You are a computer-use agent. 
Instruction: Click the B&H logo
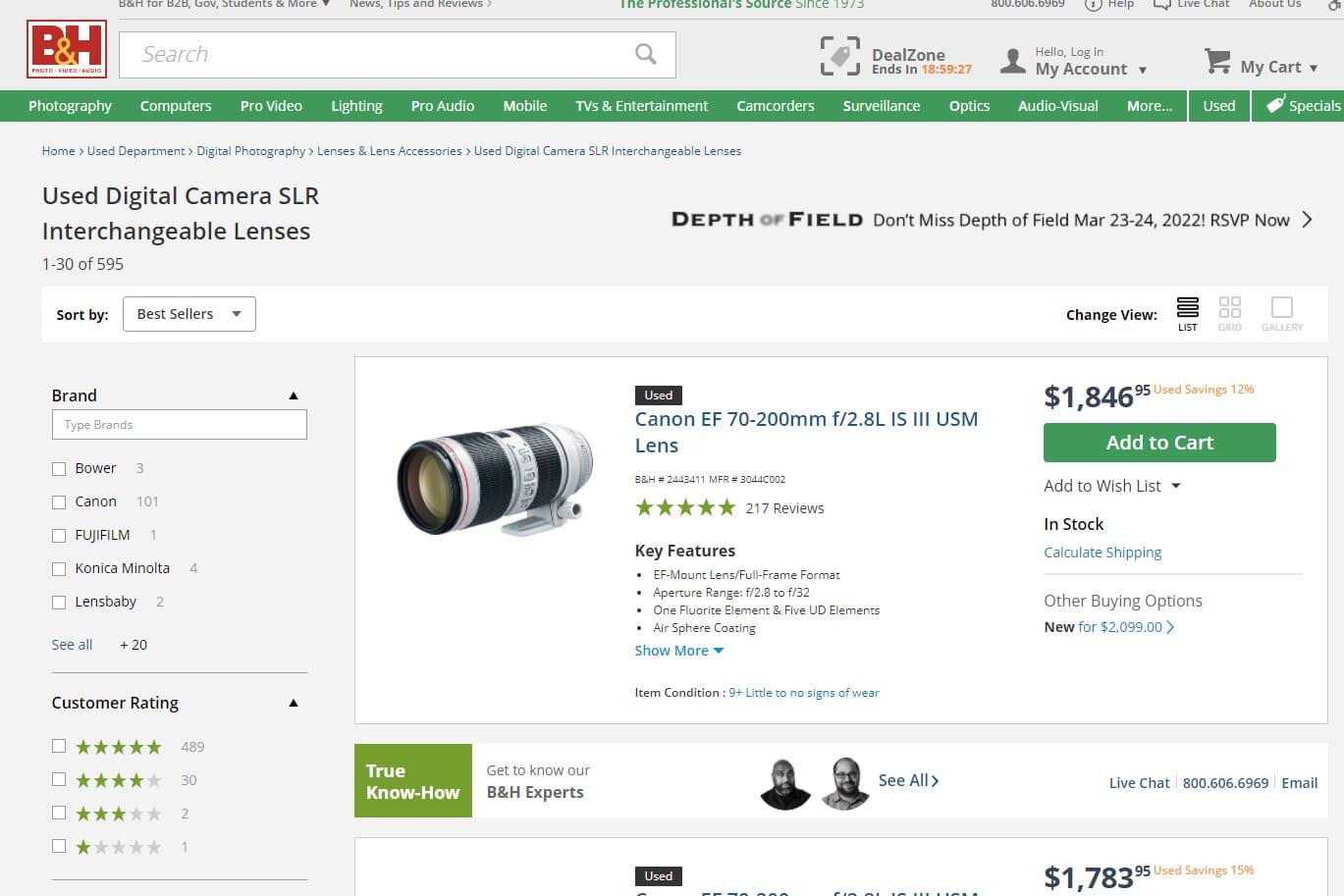(x=67, y=49)
